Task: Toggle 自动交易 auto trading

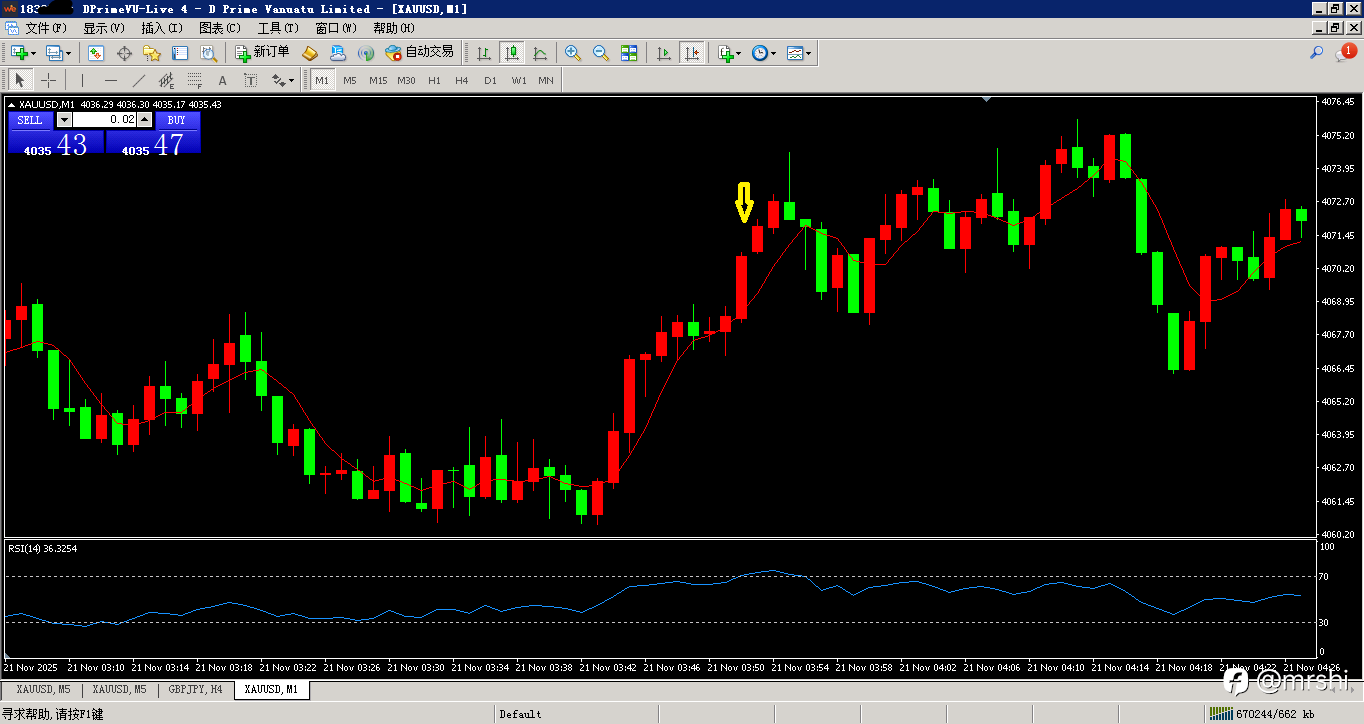Action: click(420, 52)
